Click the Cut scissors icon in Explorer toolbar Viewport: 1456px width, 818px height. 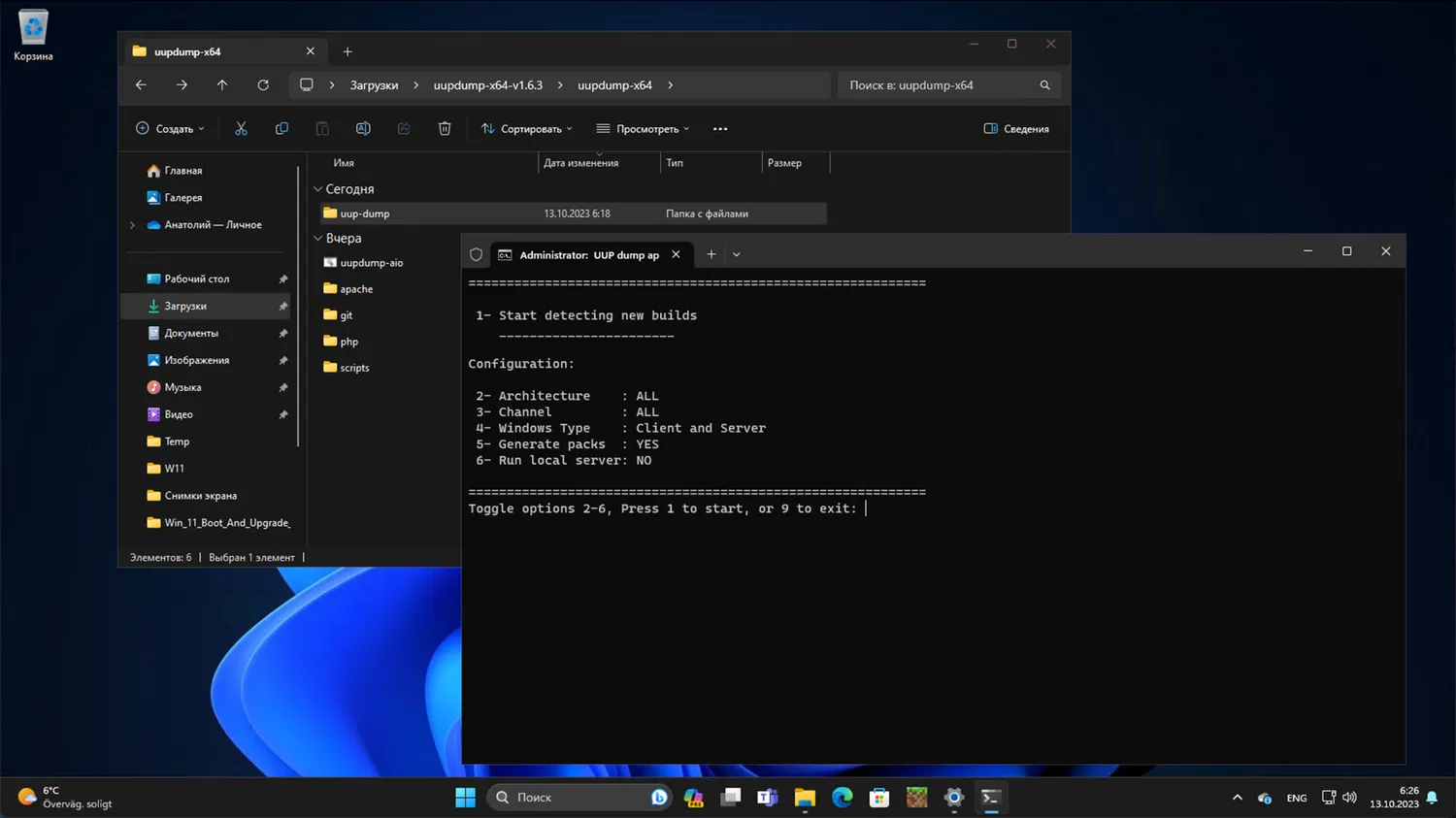click(x=241, y=128)
